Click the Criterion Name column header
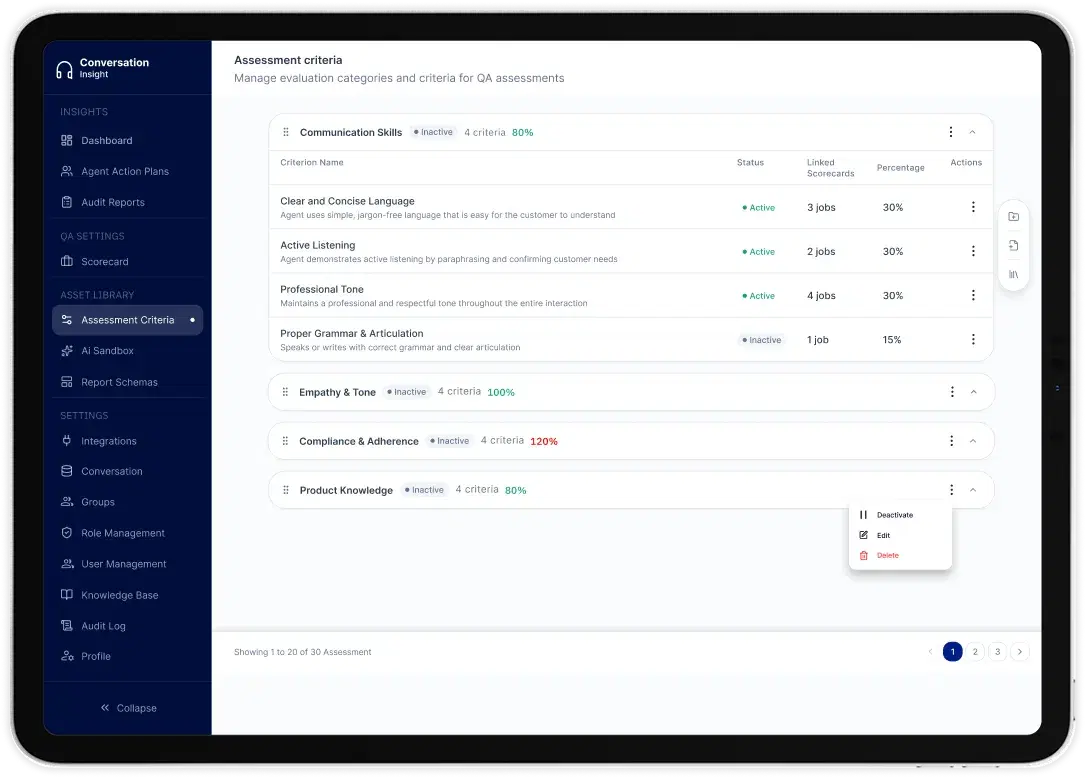 [312, 163]
